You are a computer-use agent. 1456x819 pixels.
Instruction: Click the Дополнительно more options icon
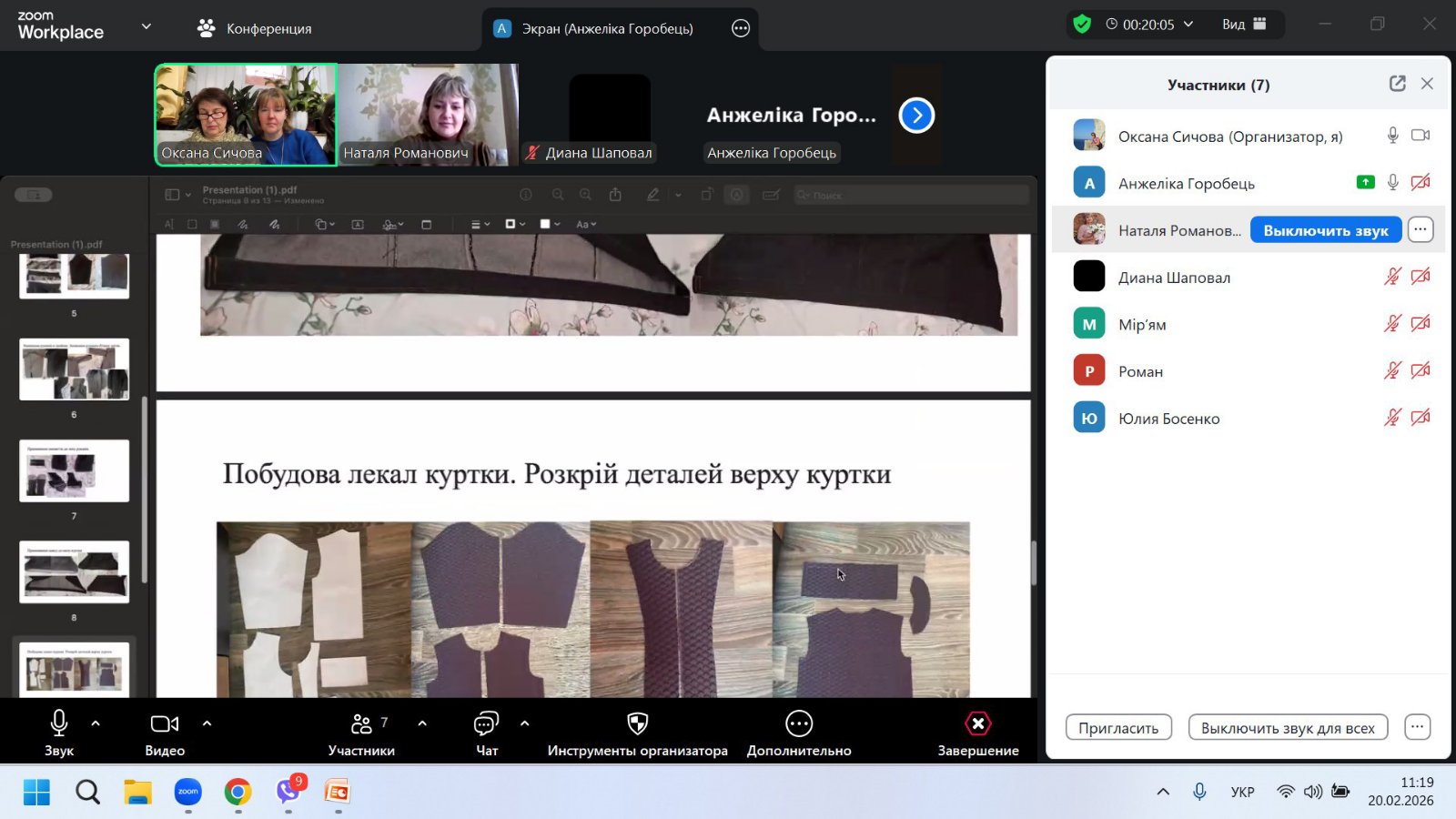point(798,724)
